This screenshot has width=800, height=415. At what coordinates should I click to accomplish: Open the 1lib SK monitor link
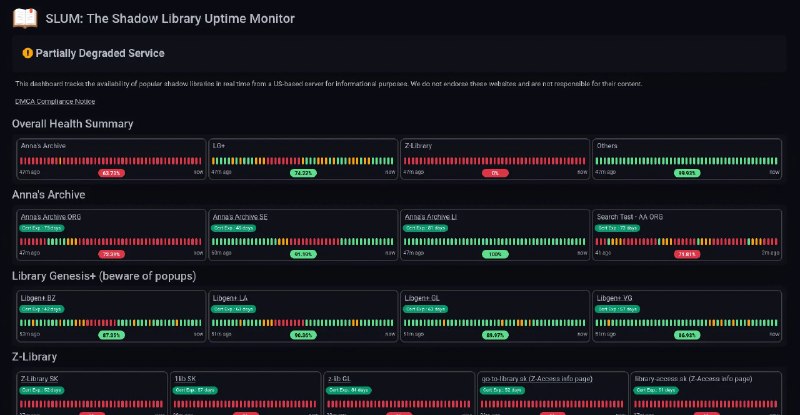pos(185,379)
